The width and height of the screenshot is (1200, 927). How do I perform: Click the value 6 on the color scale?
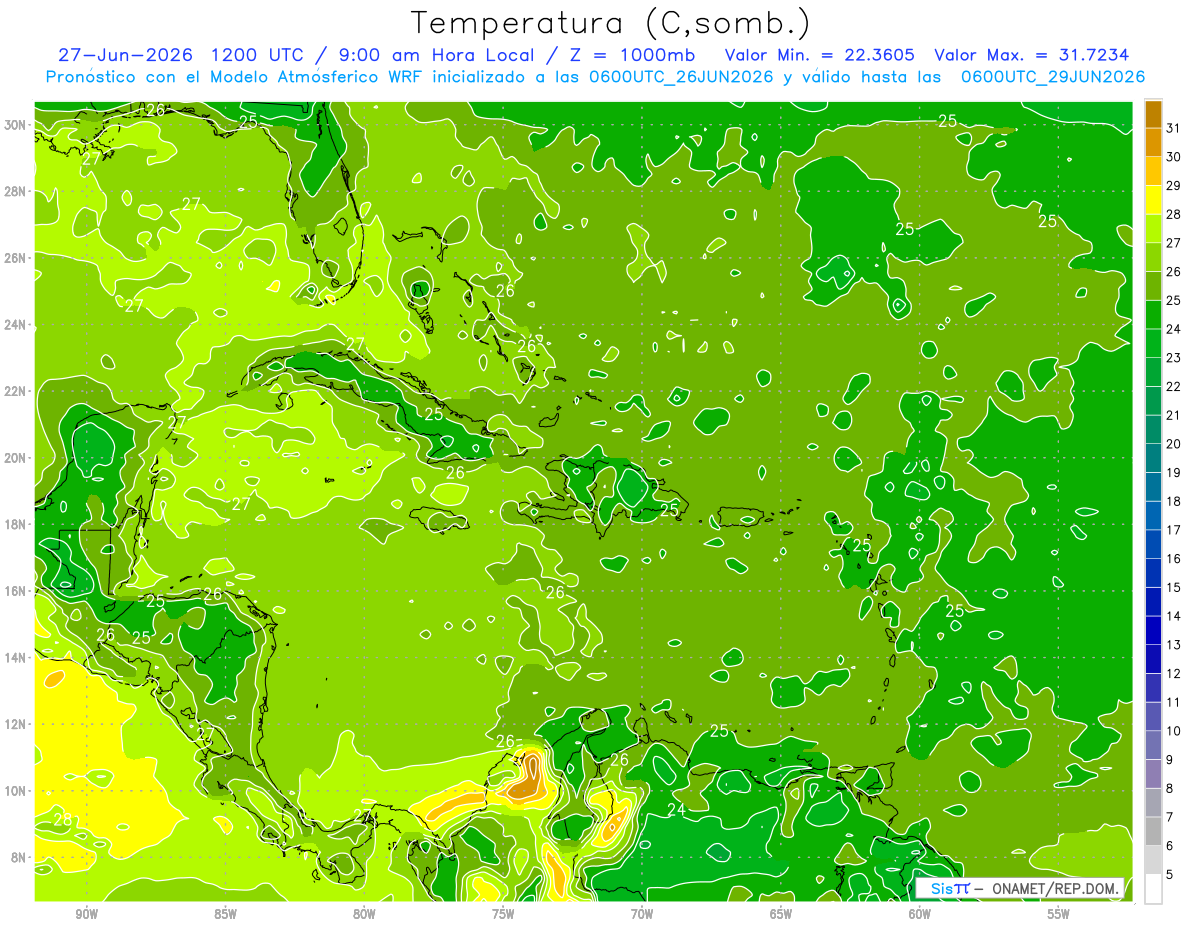[1169, 845]
